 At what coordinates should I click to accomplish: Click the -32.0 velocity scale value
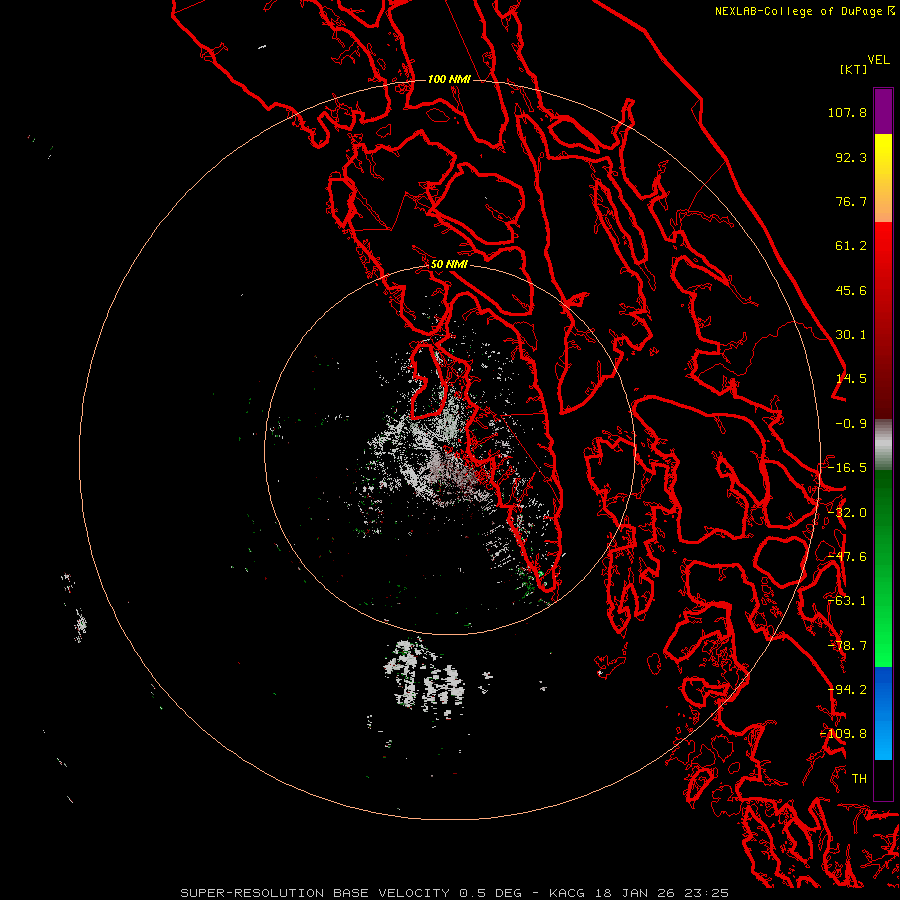pos(847,513)
